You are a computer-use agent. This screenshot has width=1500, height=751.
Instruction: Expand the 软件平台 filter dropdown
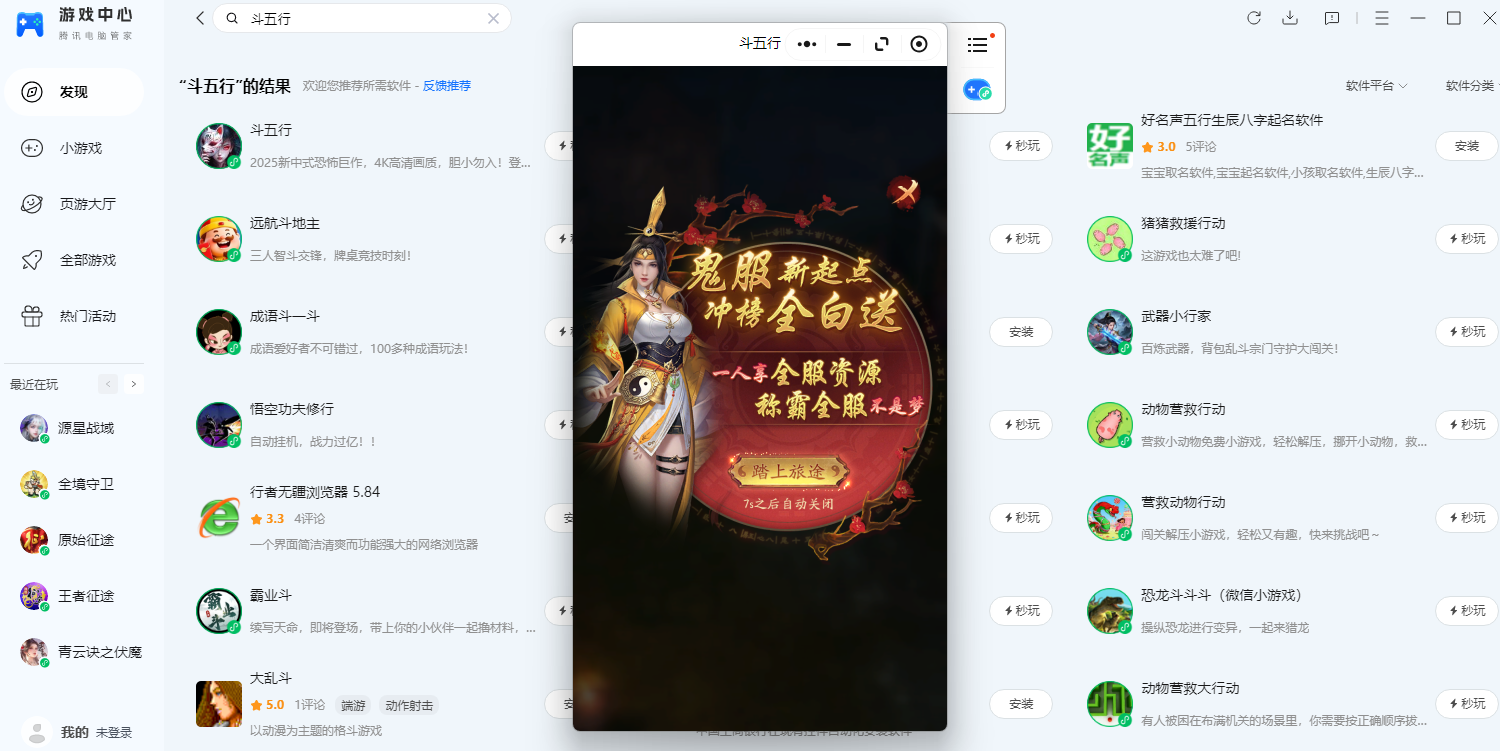1376,86
